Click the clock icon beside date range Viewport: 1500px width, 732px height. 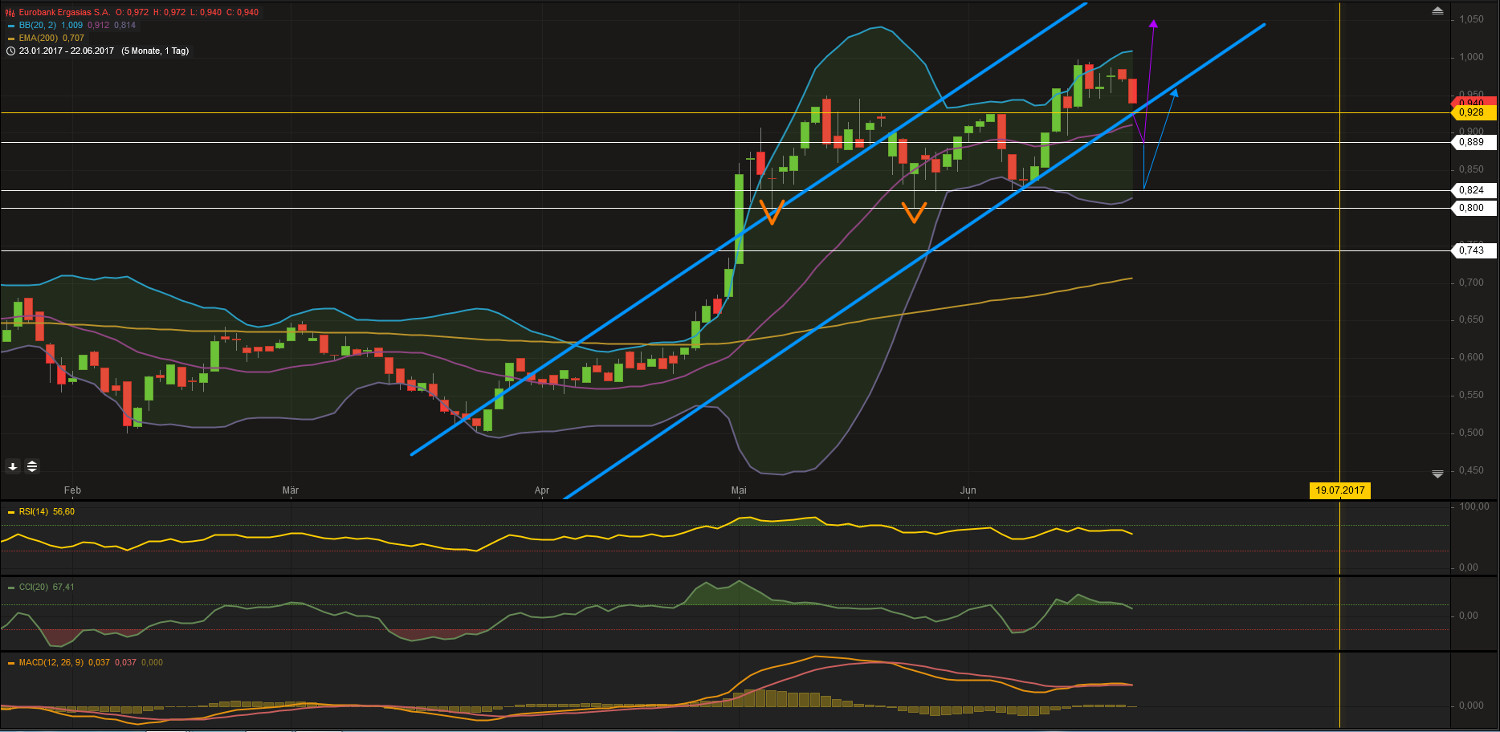pyautogui.click(x=10, y=50)
